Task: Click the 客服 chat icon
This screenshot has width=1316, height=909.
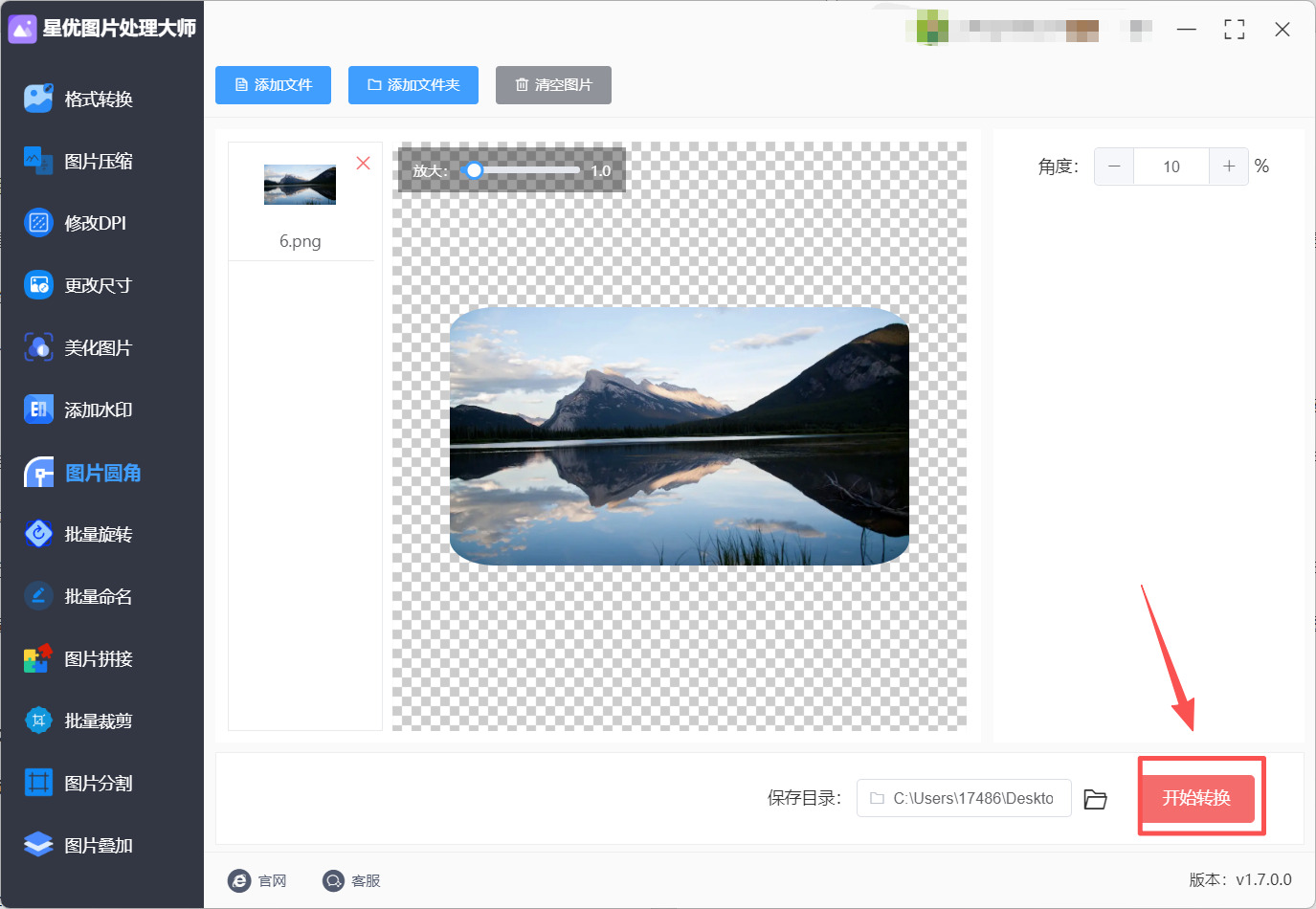Action: [x=333, y=880]
